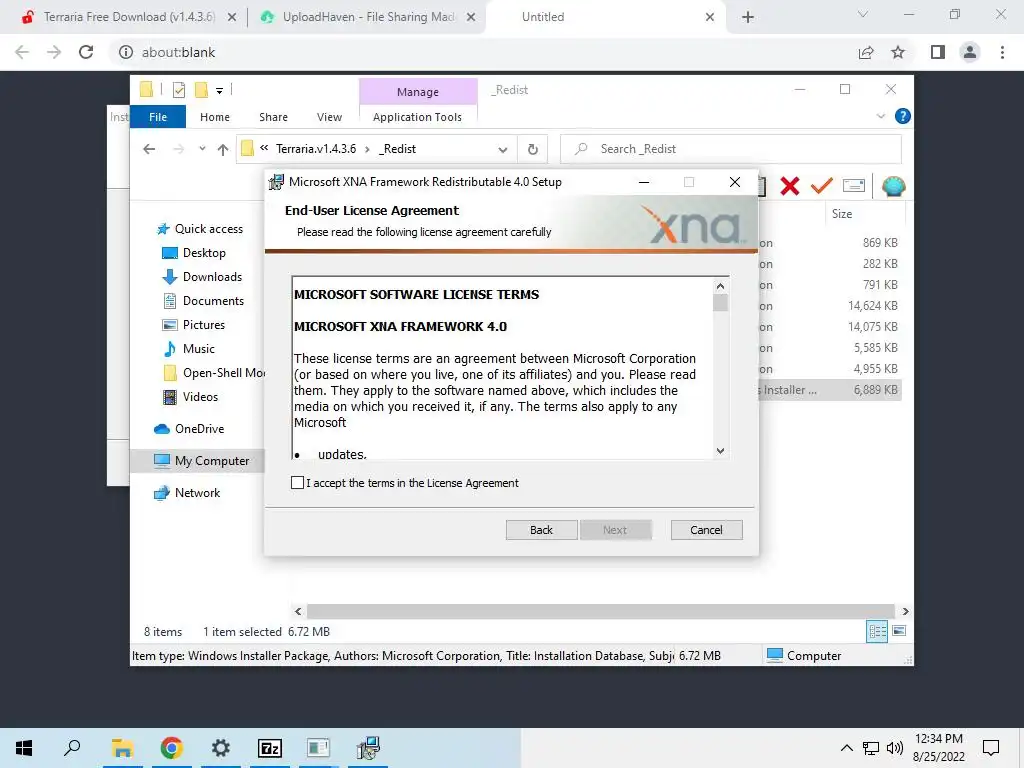Go up one folder level
Image resolution: width=1024 pixels, height=768 pixels.
[223, 150]
